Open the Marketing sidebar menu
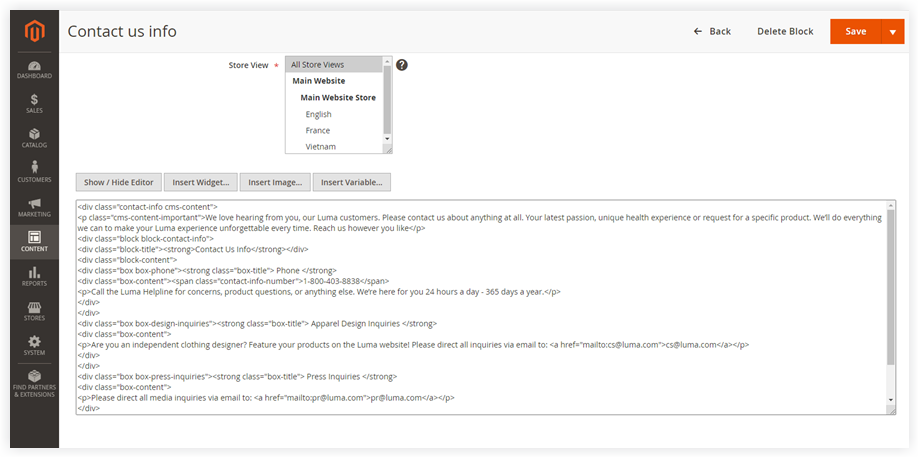919x458 pixels. click(x=34, y=208)
